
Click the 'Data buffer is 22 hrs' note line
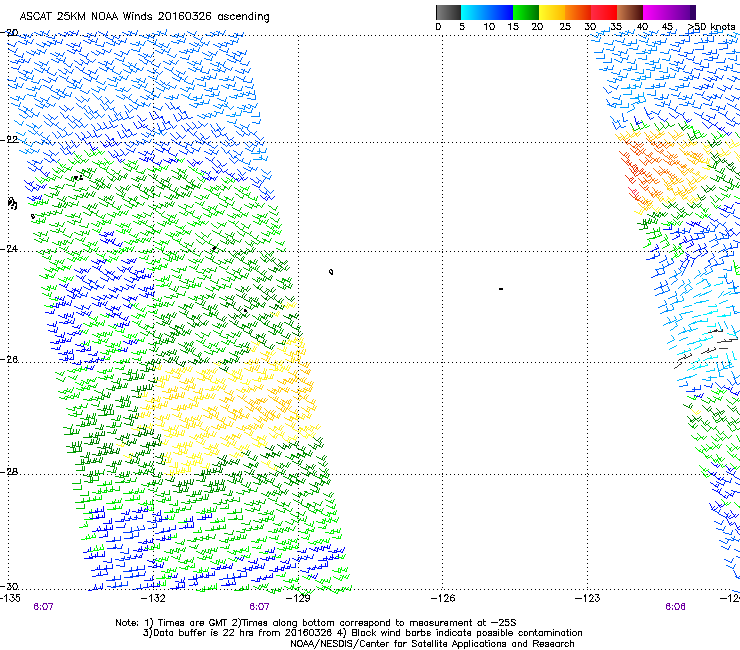tap(362, 633)
